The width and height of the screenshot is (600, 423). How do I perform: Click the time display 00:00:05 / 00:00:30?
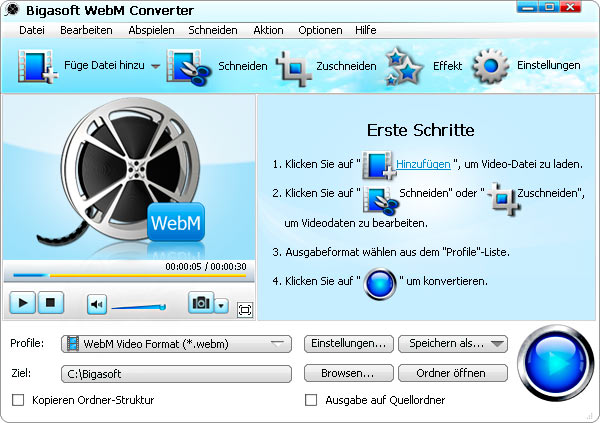coord(206,267)
